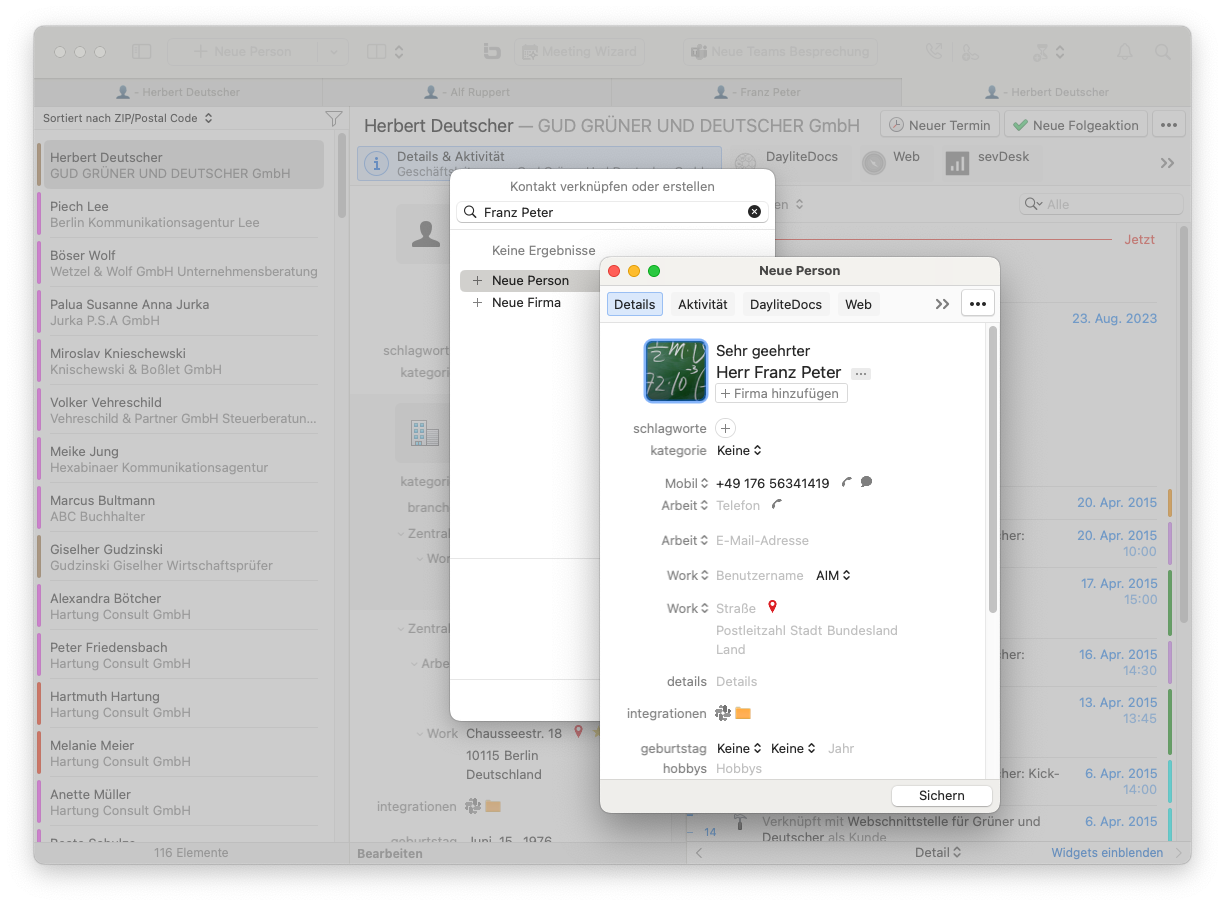The width and height of the screenshot is (1225, 906).
Task: Choose Neue Person in link popup
Action: pyautogui.click(x=530, y=281)
